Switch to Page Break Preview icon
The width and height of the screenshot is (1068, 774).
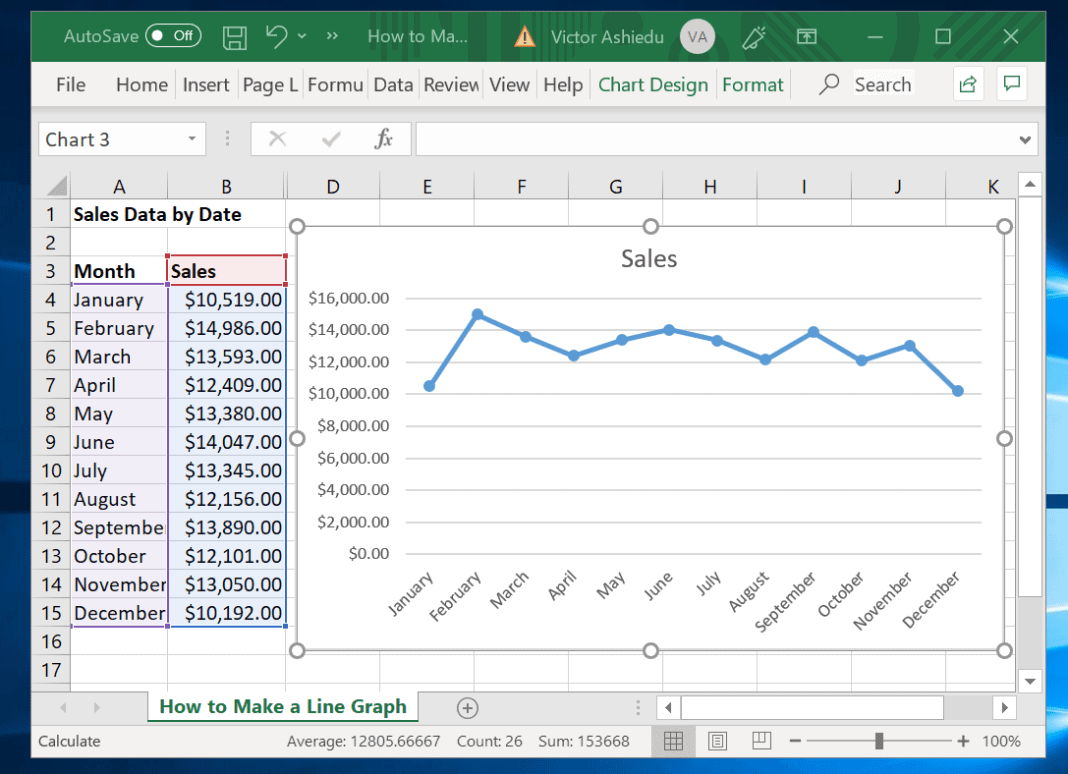(761, 741)
